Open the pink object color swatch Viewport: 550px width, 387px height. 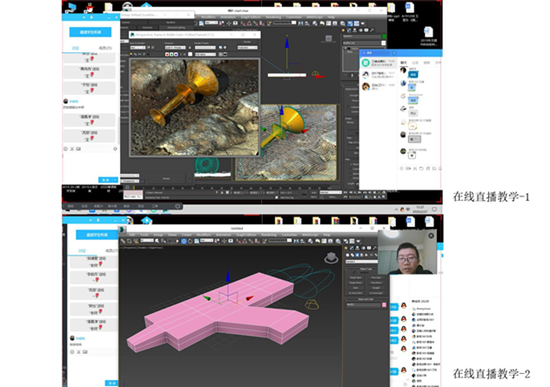[384, 305]
